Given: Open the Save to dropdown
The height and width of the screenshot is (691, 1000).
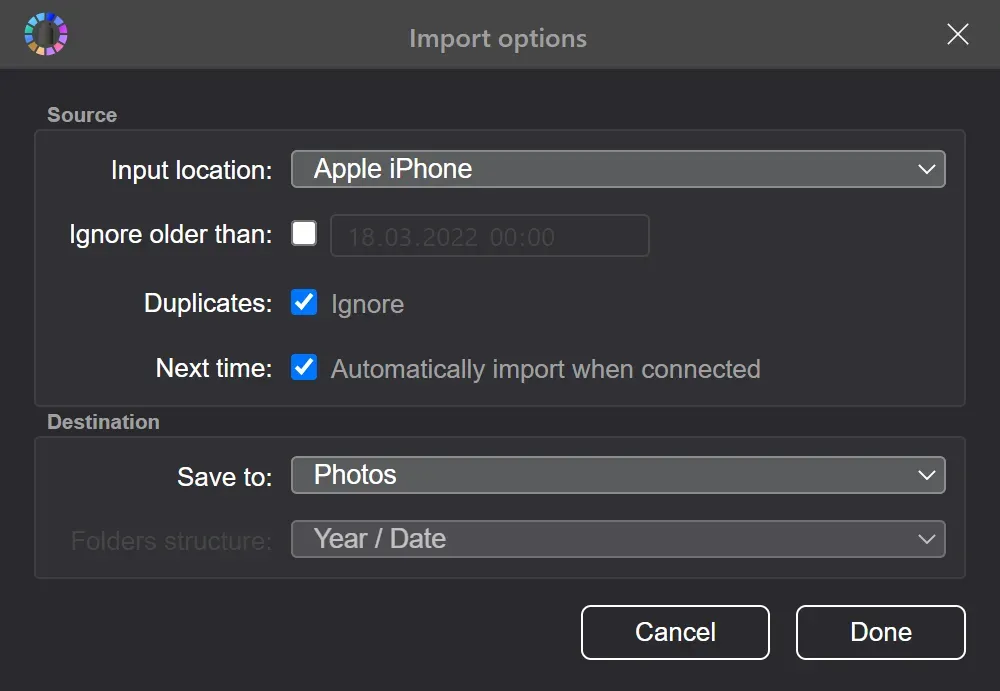Looking at the screenshot, I should click(x=617, y=475).
